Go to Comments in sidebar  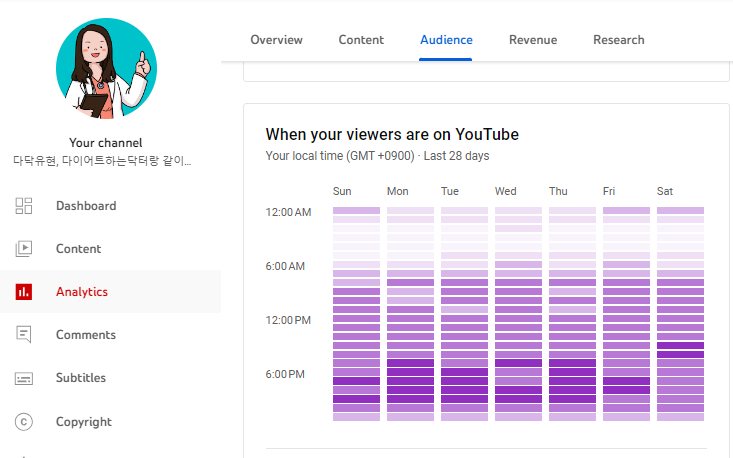pyautogui.click(x=86, y=335)
